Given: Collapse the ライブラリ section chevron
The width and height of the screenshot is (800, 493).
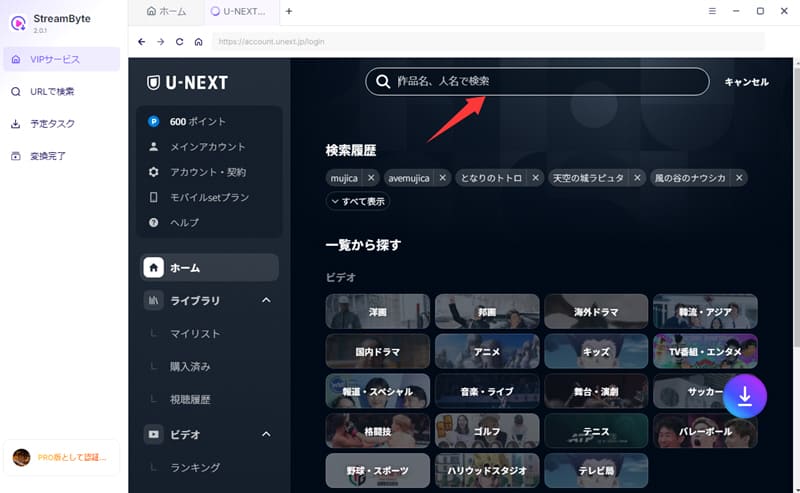Looking at the screenshot, I should tap(266, 300).
